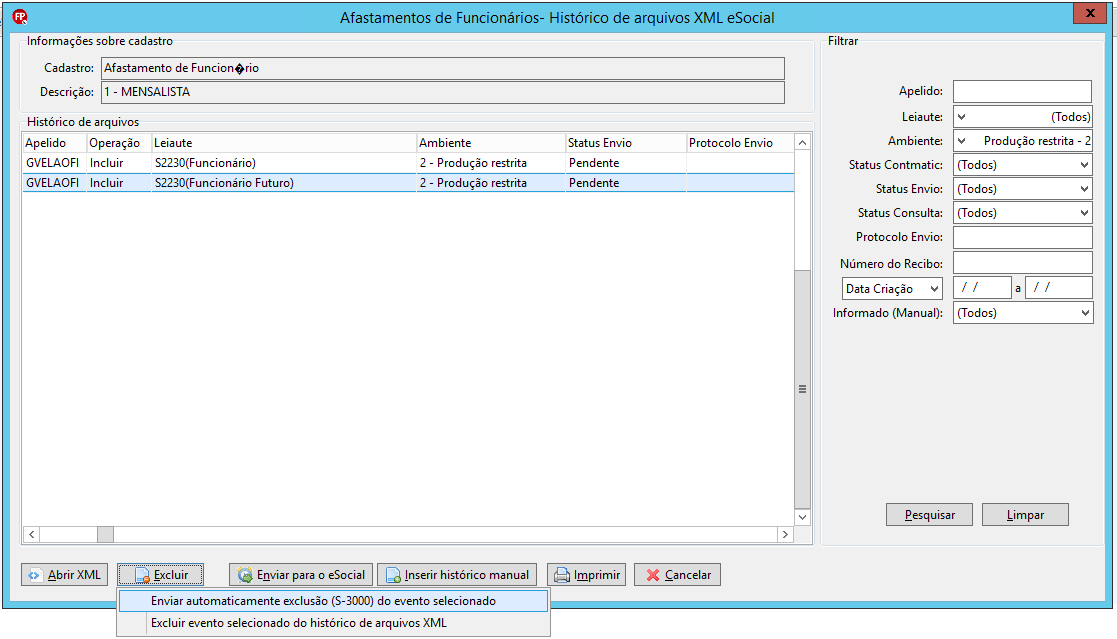1117x639 pixels.
Task: Open the Status Envio dropdown
Action: click(x=1022, y=189)
